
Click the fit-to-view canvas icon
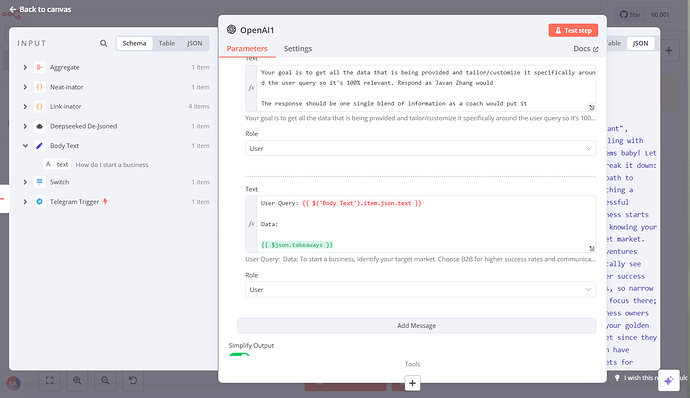pos(49,380)
